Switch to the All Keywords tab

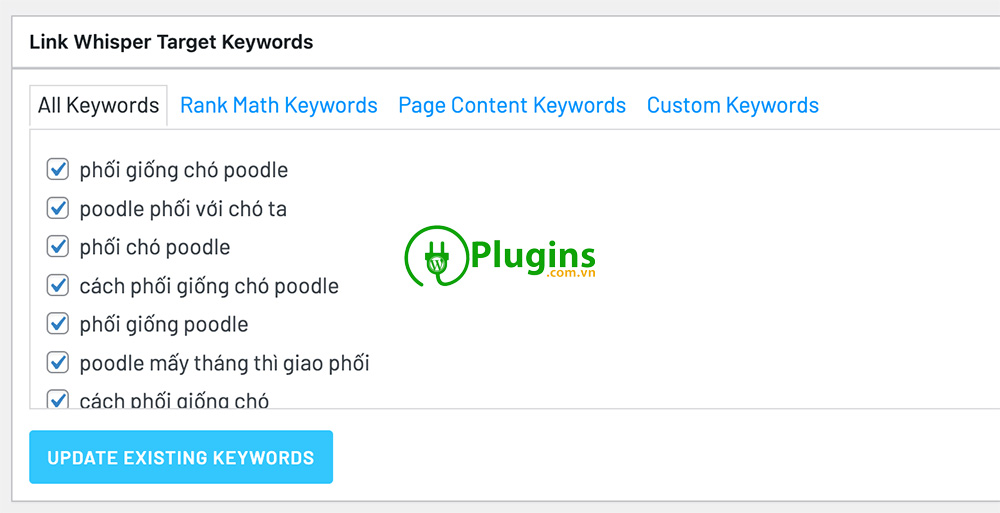[x=98, y=105]
